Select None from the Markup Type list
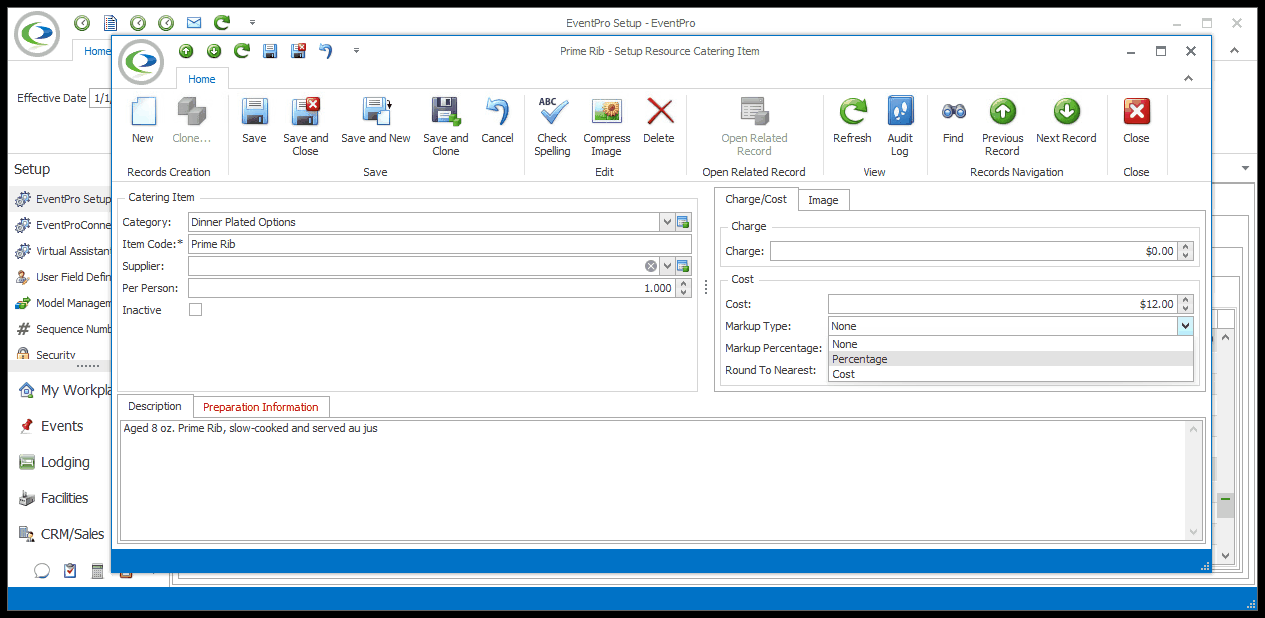The width and height of the screenshot is (1265, 618). 1011,344
